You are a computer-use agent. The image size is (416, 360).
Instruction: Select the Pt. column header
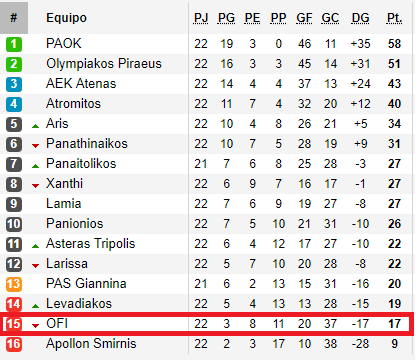click(x=394, y=18)
